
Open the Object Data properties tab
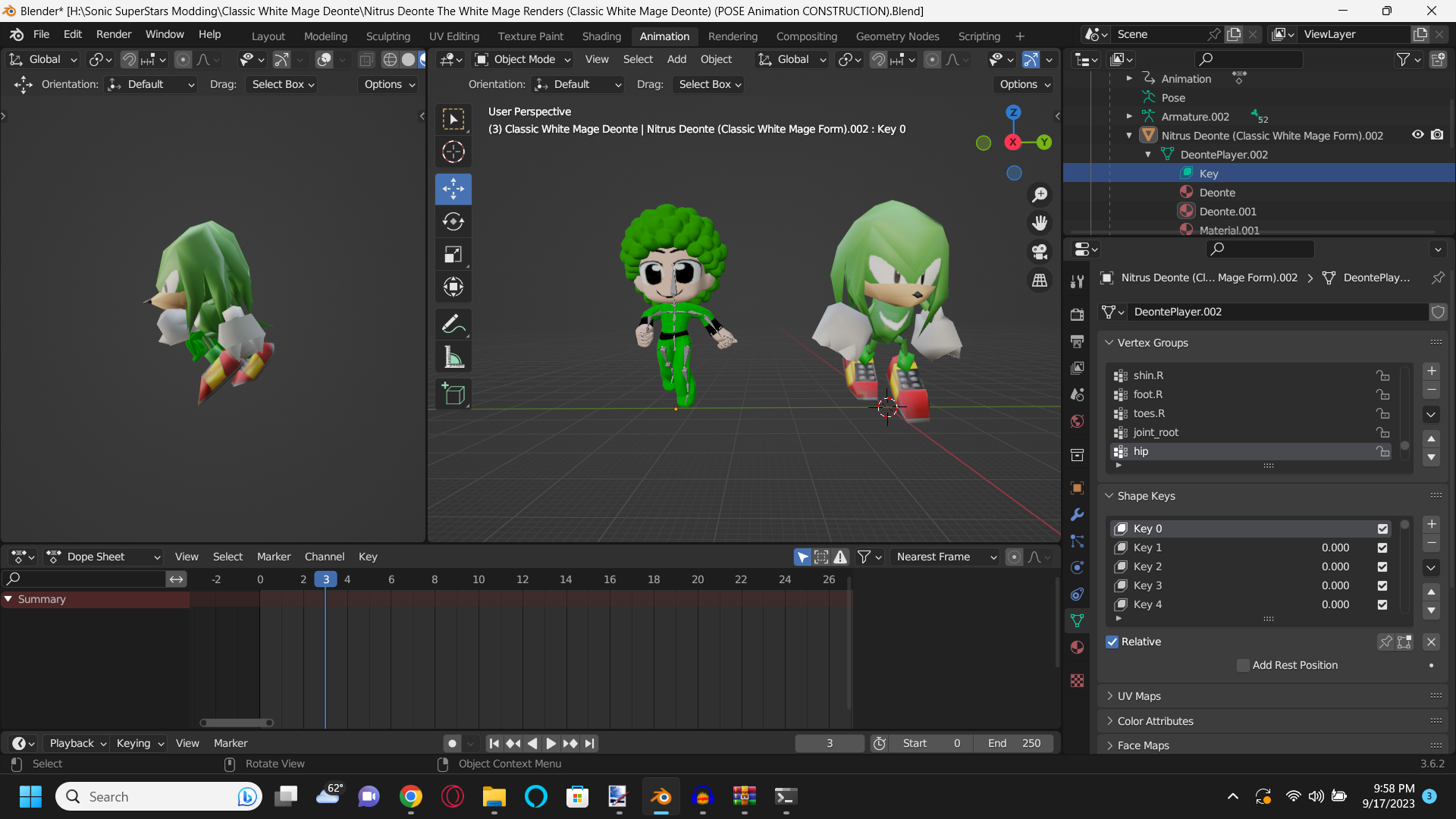(x=1077, y=620)
